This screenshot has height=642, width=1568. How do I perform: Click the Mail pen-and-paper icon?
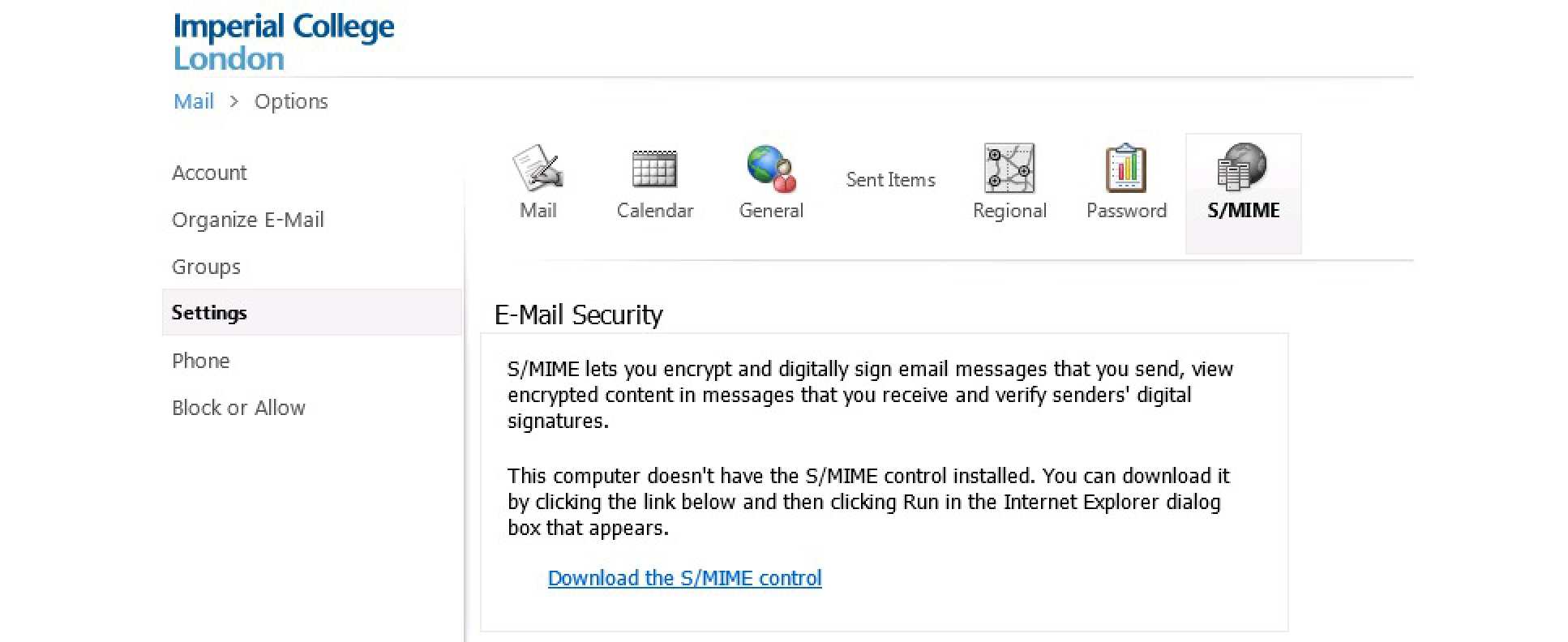pyautogui.click(x=538, y=168)
